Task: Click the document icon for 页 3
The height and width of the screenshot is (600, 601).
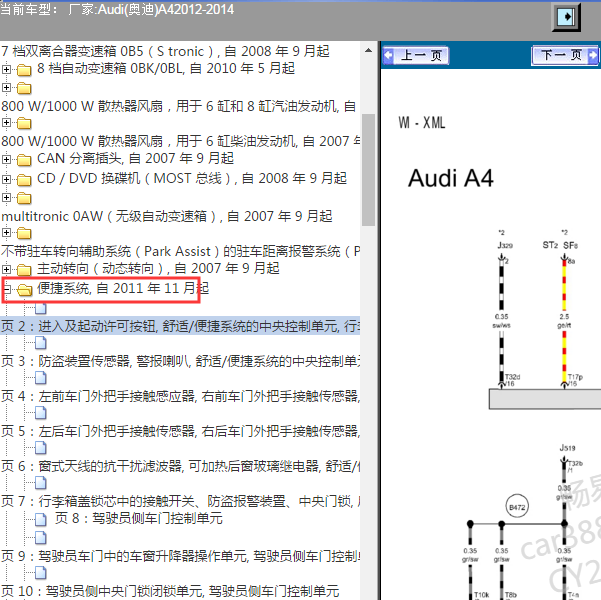Action: (41, 343)
